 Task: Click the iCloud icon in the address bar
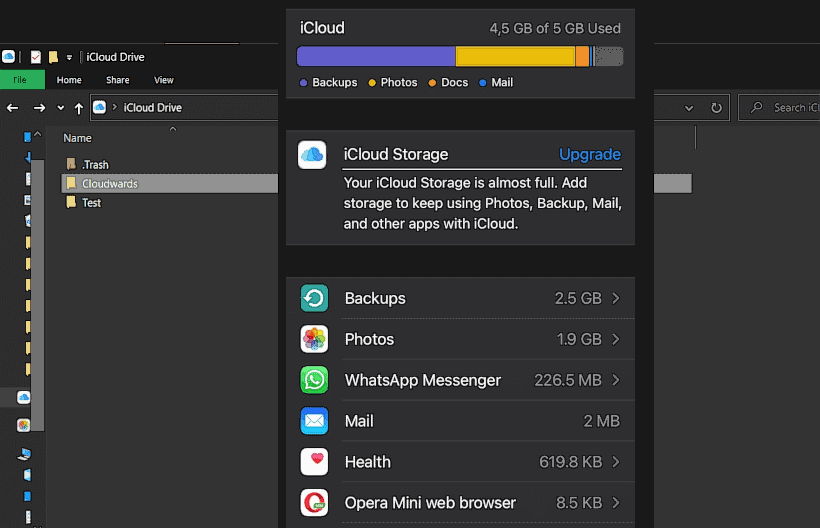point(99,107)
